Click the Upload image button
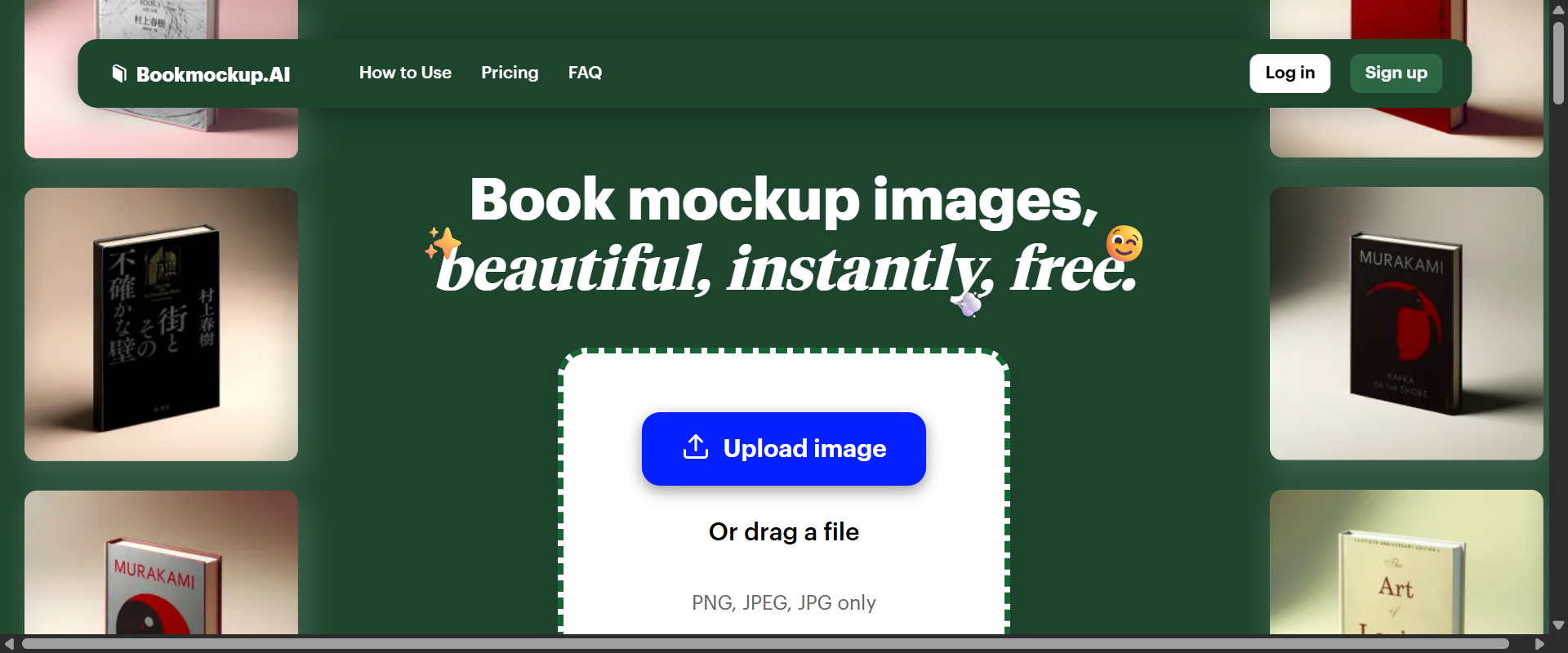Viewport: 1568px width, 653px height. [783, 449]
